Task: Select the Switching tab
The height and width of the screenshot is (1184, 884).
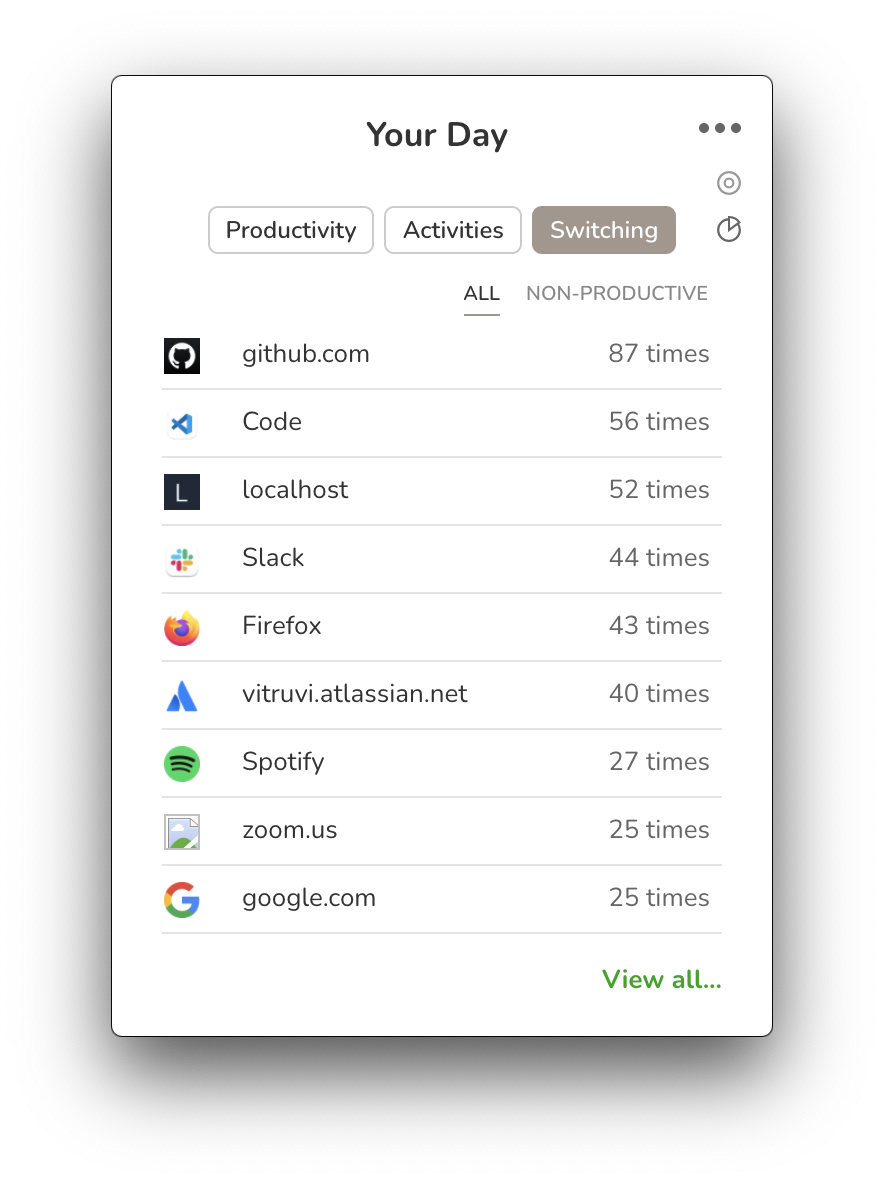Action: point(604,230)
